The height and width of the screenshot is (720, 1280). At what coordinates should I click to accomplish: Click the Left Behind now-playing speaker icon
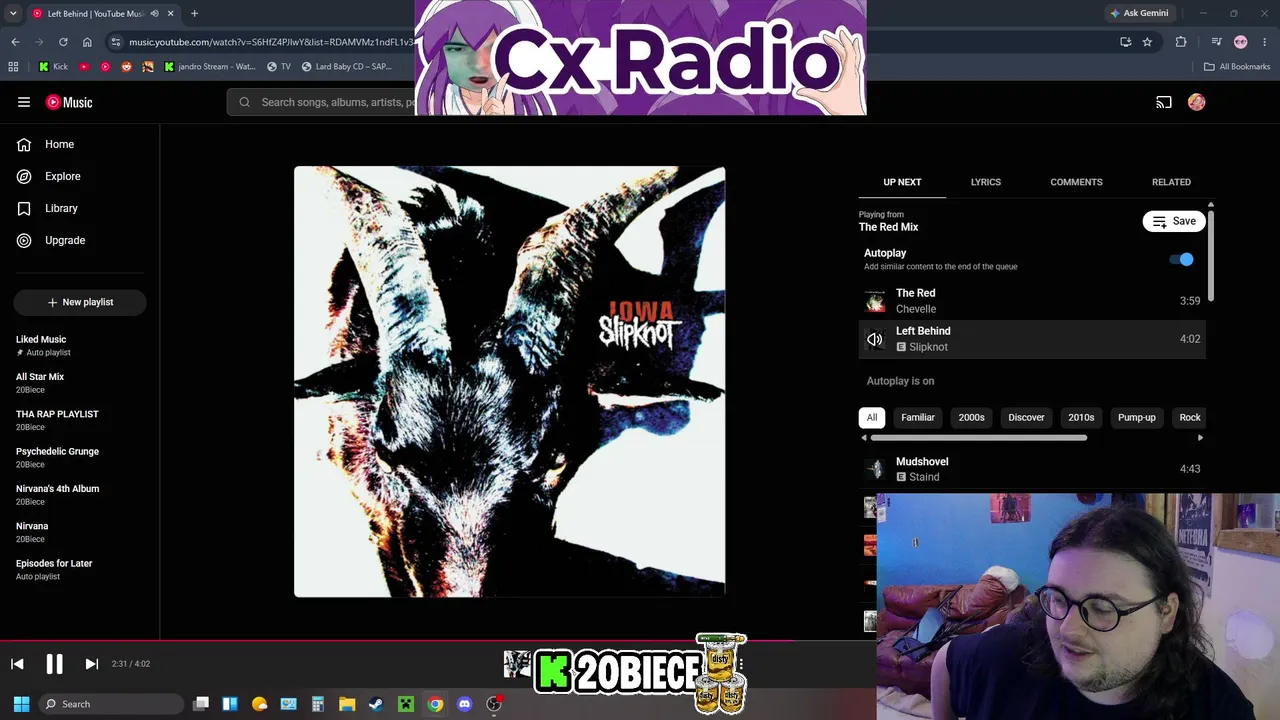tap(875, 339)
